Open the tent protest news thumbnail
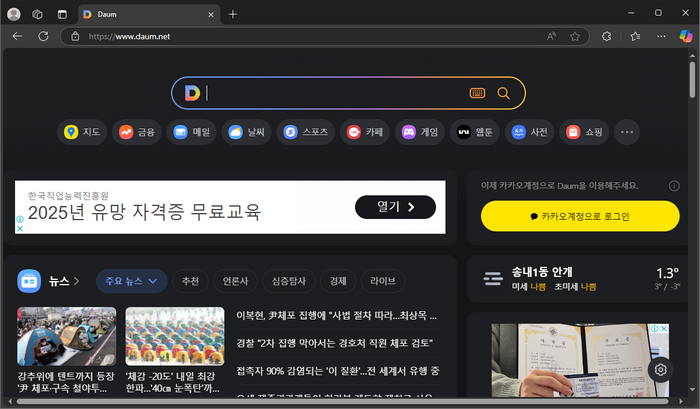 (x=67, y=336)
